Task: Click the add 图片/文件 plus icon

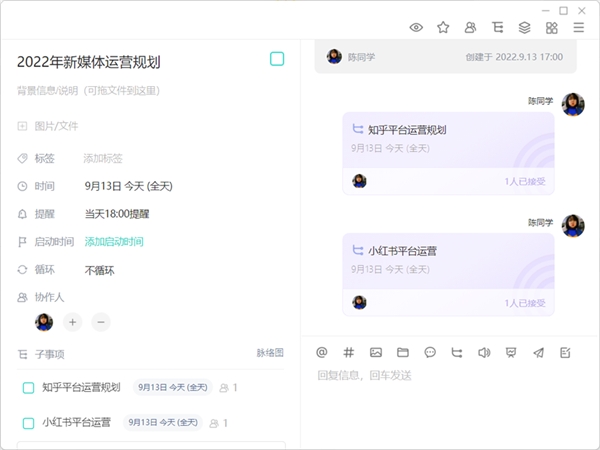Action: pos(22,126)
